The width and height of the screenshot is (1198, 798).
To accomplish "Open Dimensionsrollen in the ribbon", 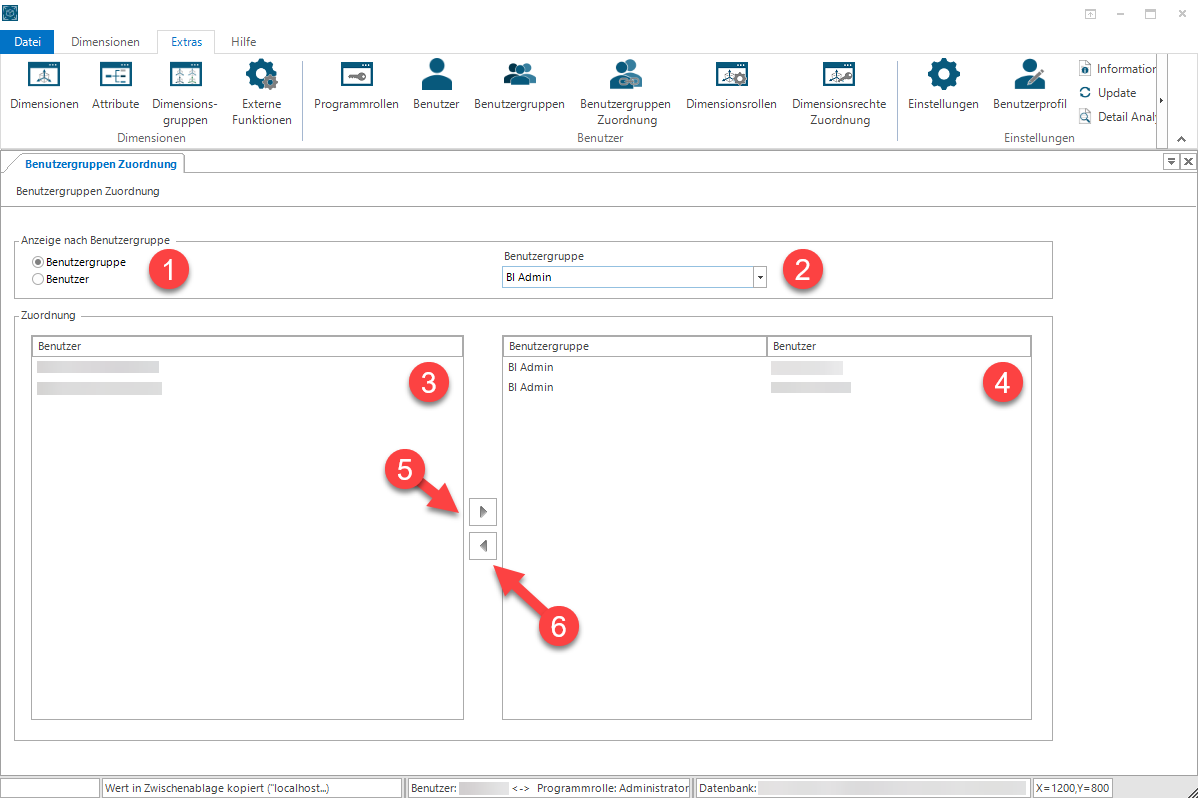I will point(731,84).
